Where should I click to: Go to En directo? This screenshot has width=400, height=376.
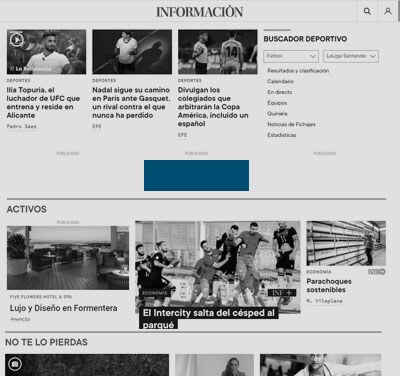tap(280, 92)
